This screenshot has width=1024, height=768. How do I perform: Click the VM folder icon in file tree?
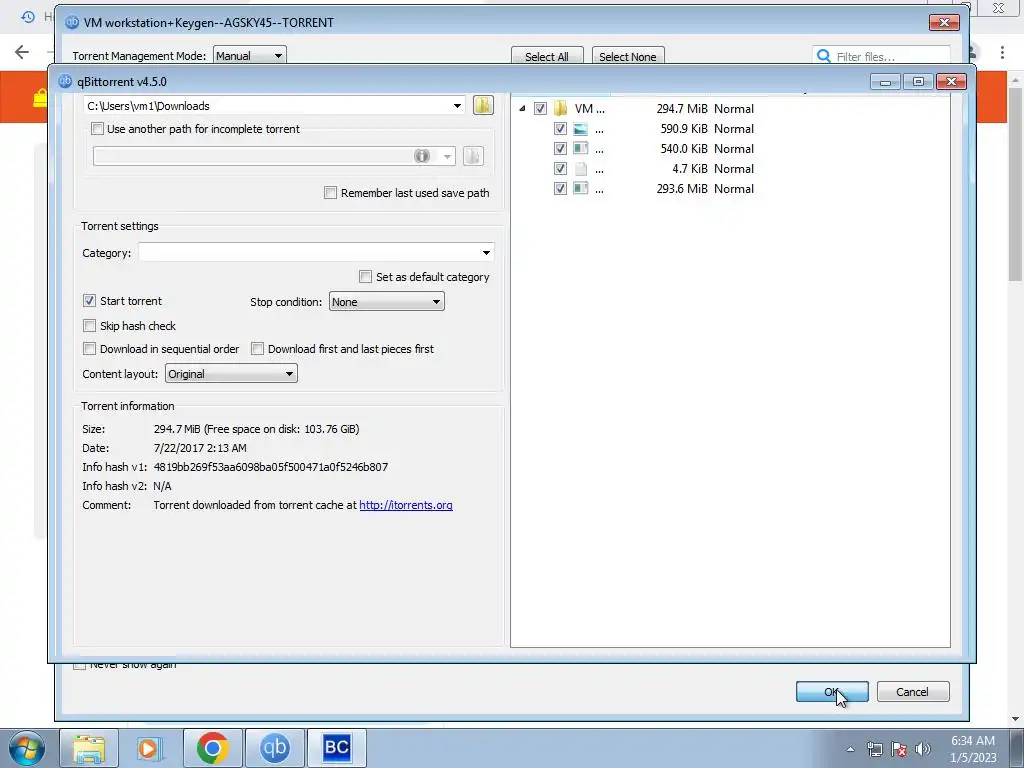[x=560, y=108]
